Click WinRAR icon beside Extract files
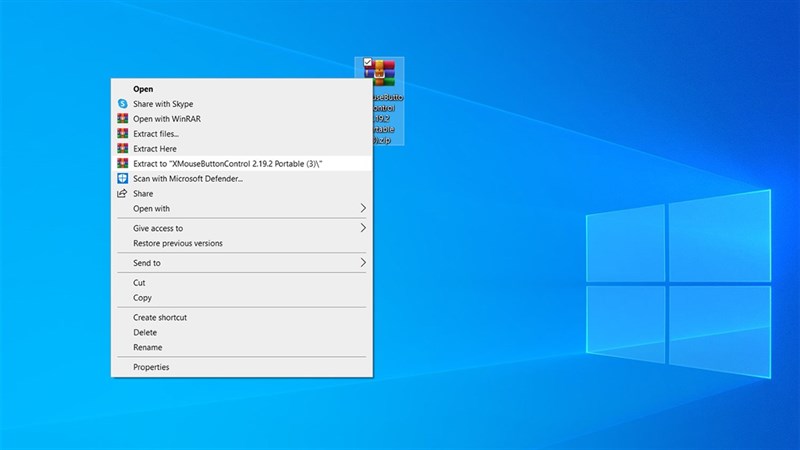Viewport: 800px width, 450px height. coord(122,134)
